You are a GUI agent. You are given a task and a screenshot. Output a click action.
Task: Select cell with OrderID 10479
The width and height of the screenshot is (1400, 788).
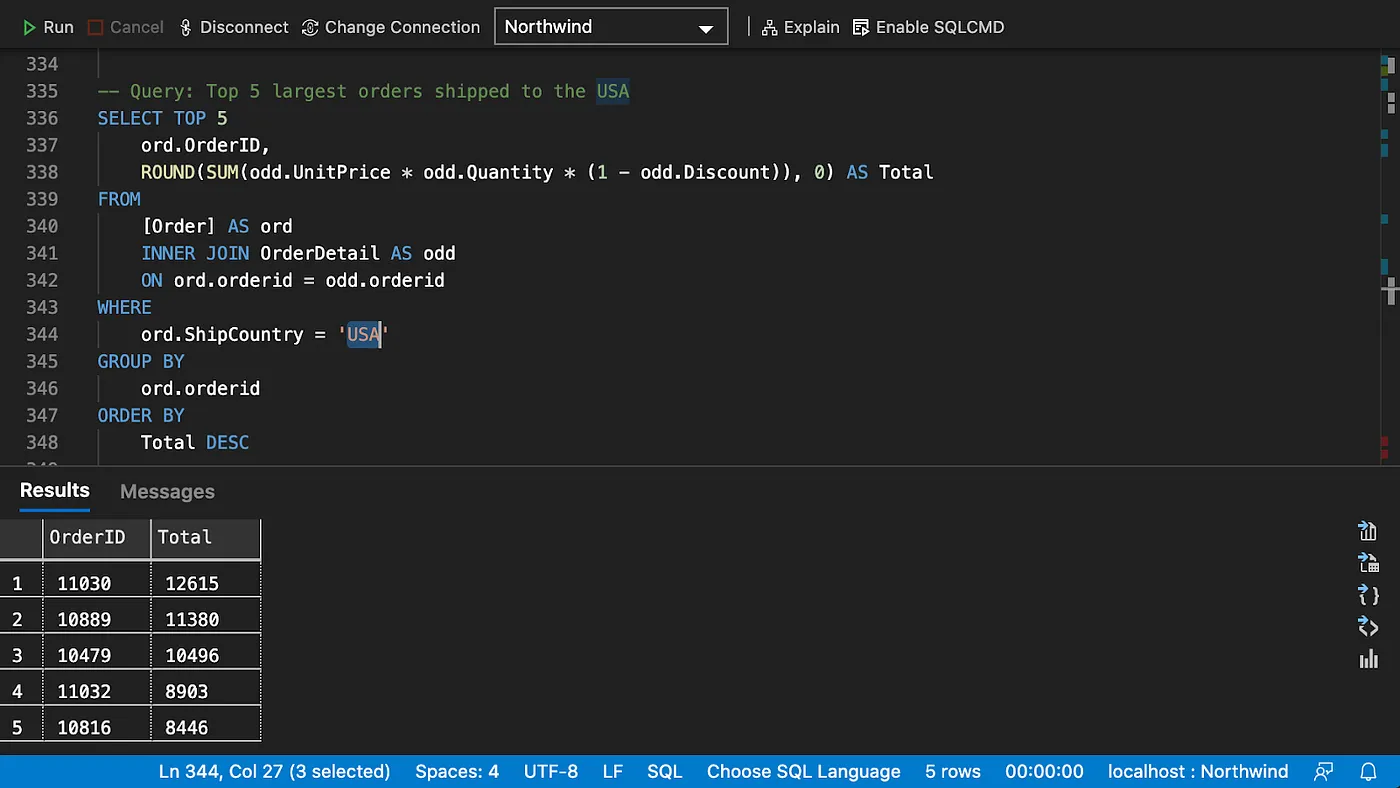(97, 655)
